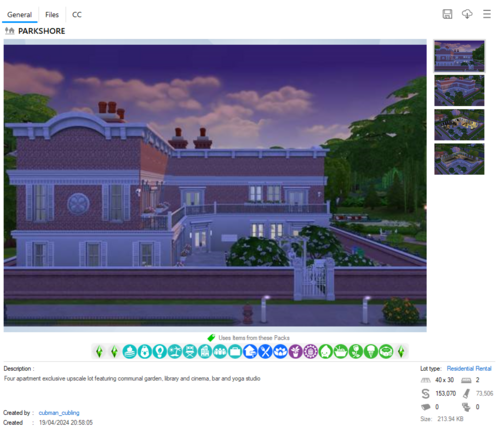Click the 73,506 value text
This screenshot has width=500, height=432.
(x=484, y=393)
